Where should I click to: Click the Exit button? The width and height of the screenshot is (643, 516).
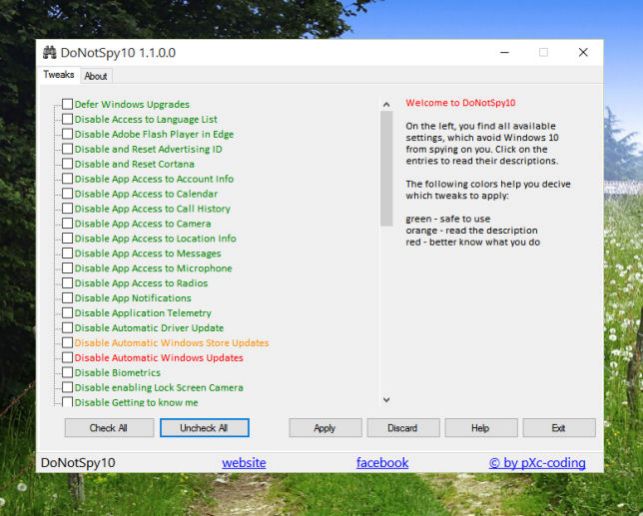pyautogui.click(x=559, y=428)
